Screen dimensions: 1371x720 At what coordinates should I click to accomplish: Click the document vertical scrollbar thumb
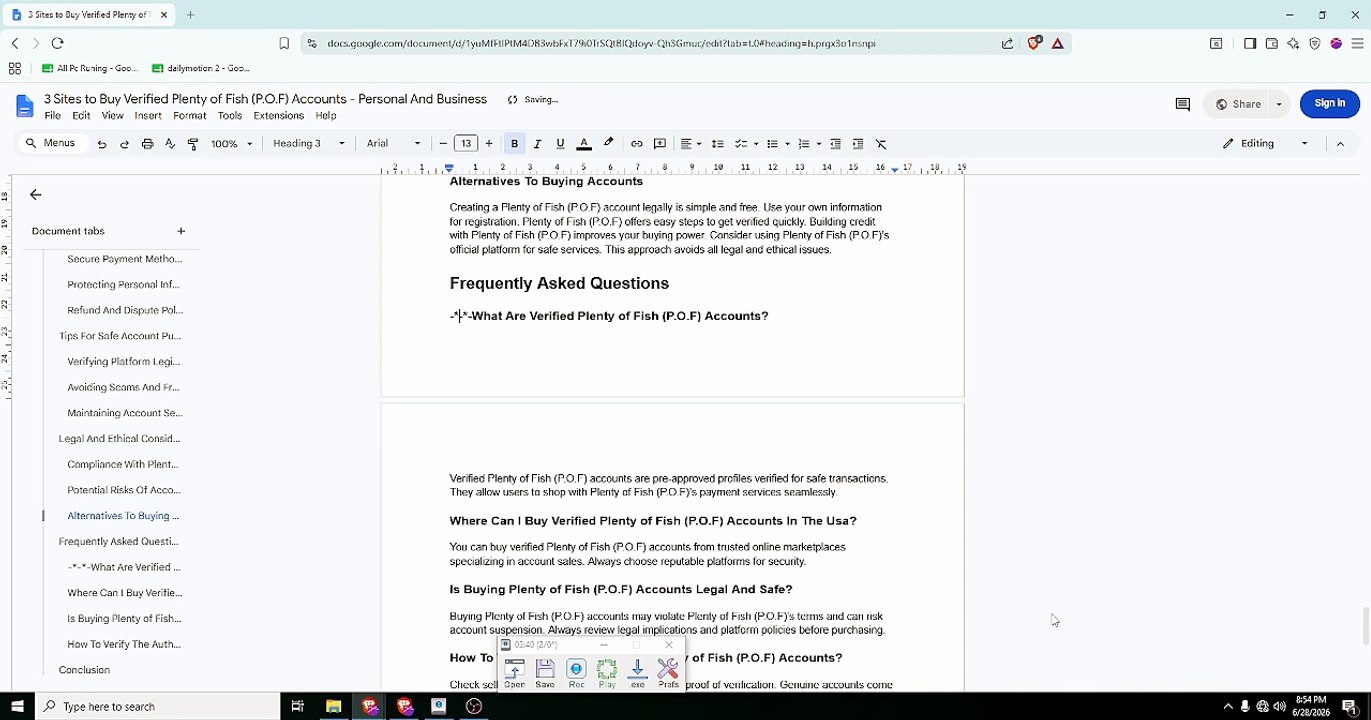[1365, 626]
